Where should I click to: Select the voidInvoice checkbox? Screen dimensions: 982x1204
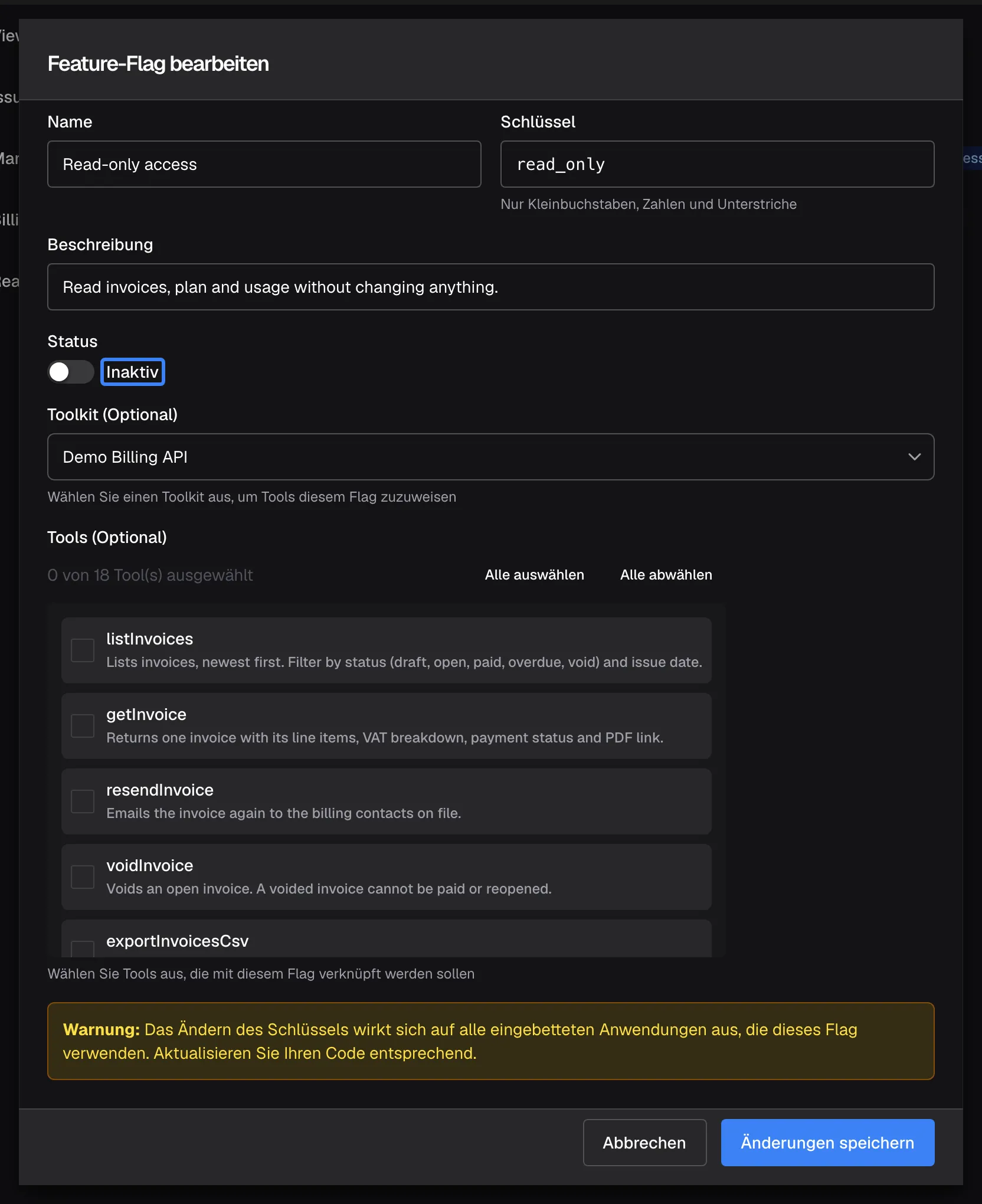click(x=83, y=877)
